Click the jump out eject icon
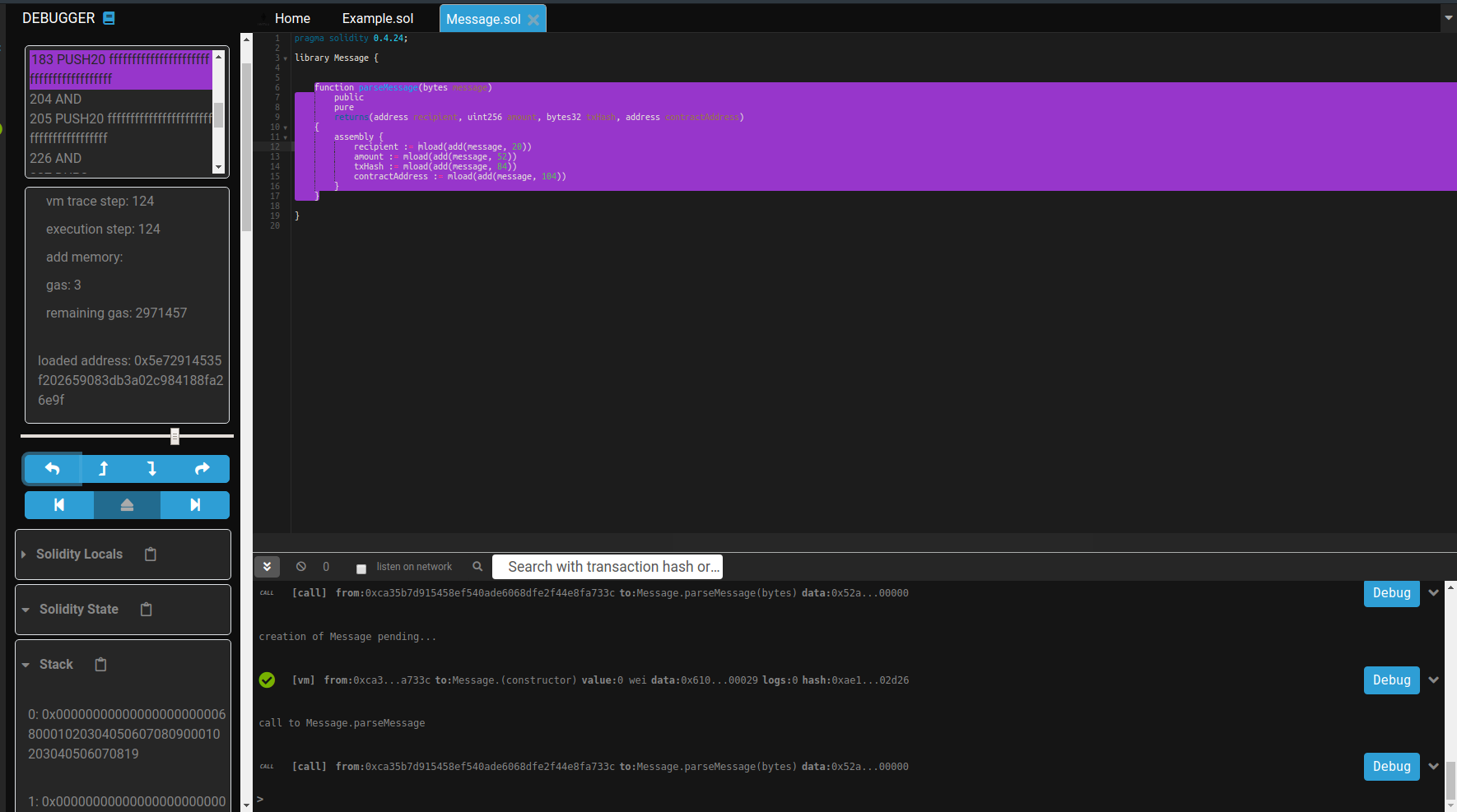Viewport: 1457px width, 812px height. (127, 504)
